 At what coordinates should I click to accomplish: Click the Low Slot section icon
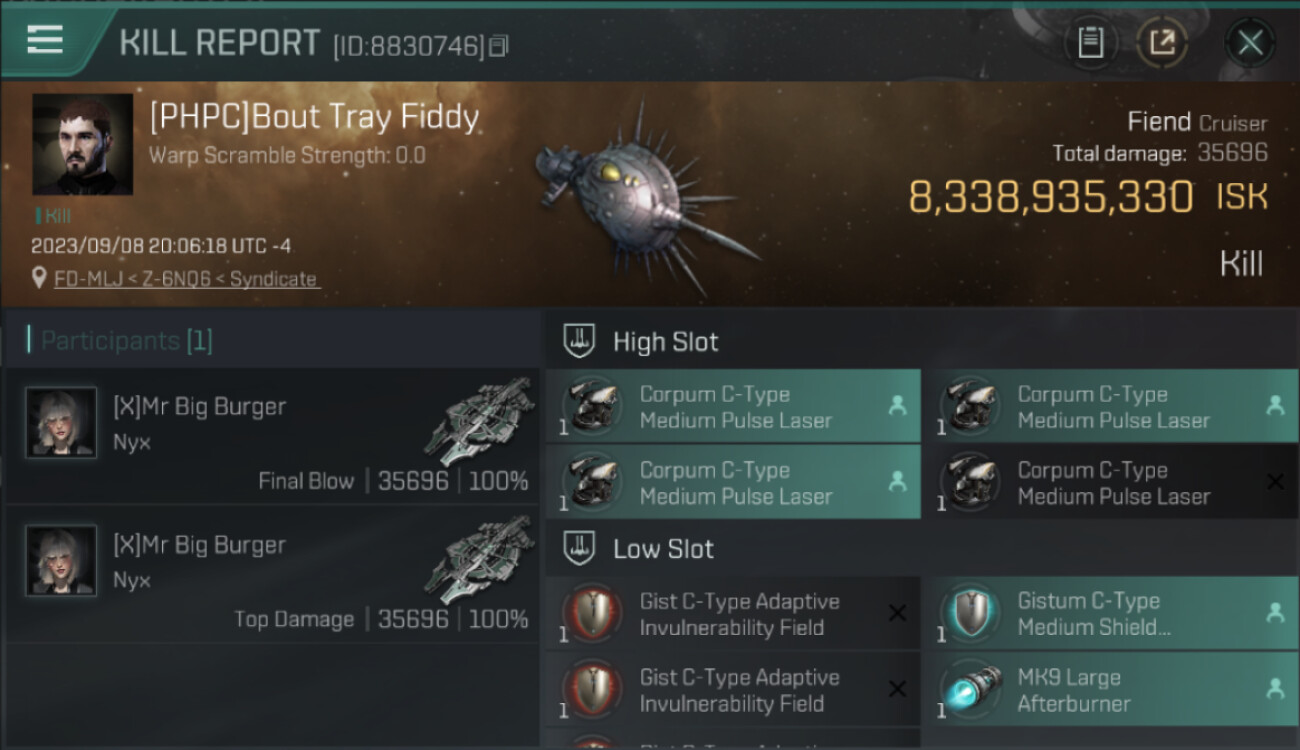tap(580, 548)
